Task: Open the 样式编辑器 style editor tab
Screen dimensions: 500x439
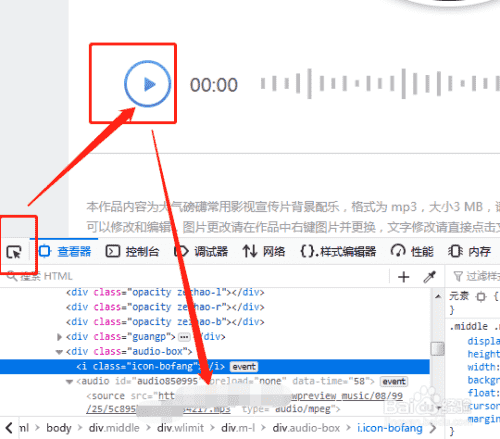Action: coord(338,251)
